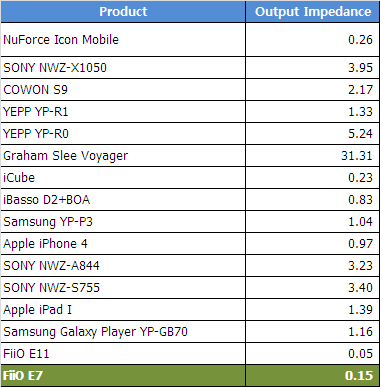Select the YEPP YP-R1 cell
Screen dimensions: 380x387
coord(123,112)
